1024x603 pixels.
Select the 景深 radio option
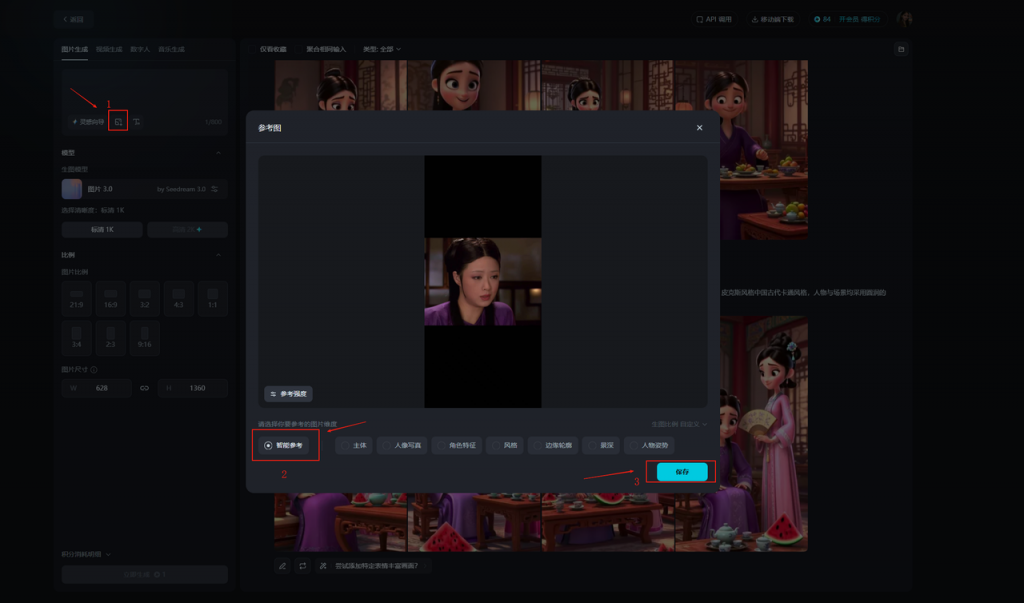coord(601,446)
